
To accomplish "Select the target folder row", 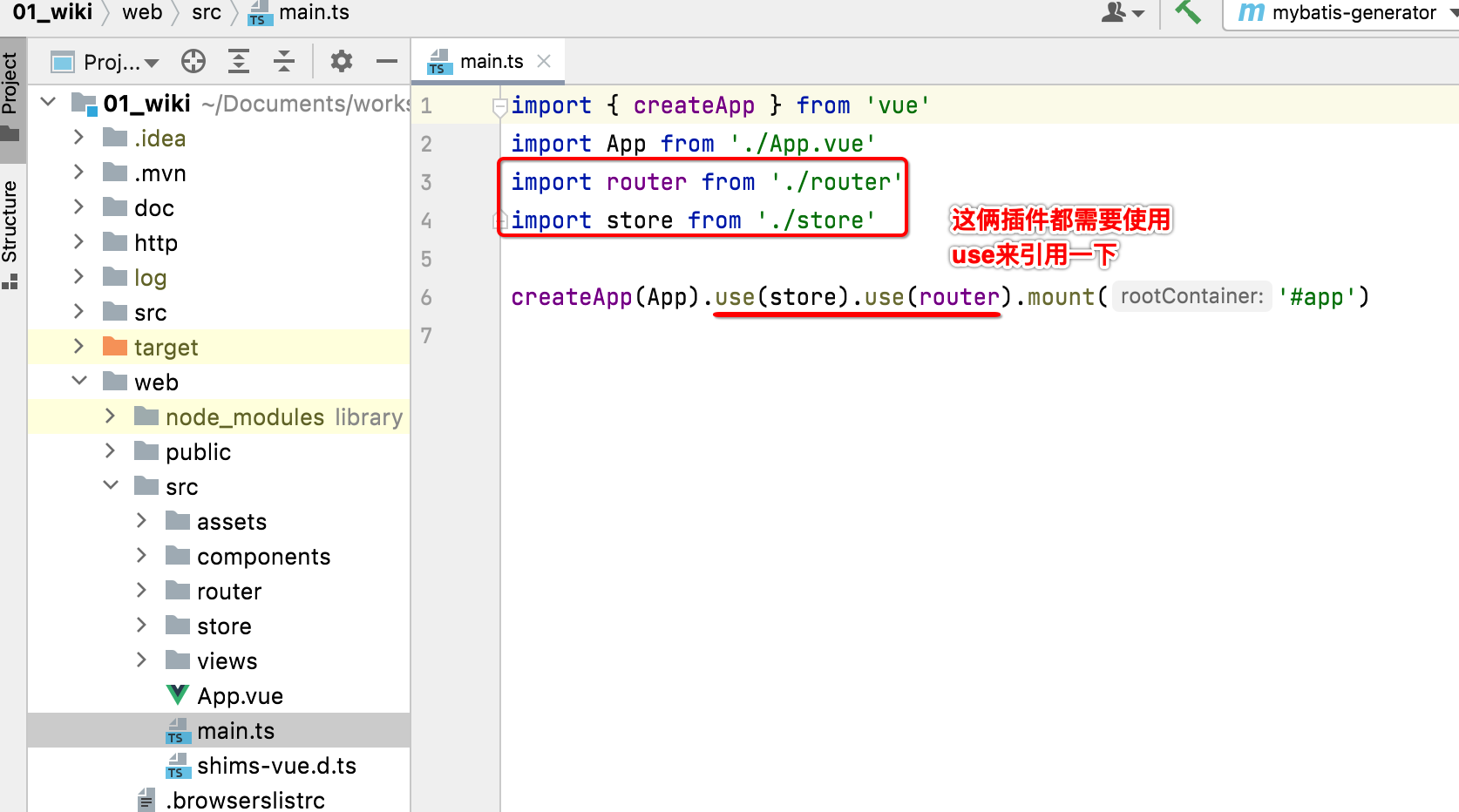I will coord(219,347).
